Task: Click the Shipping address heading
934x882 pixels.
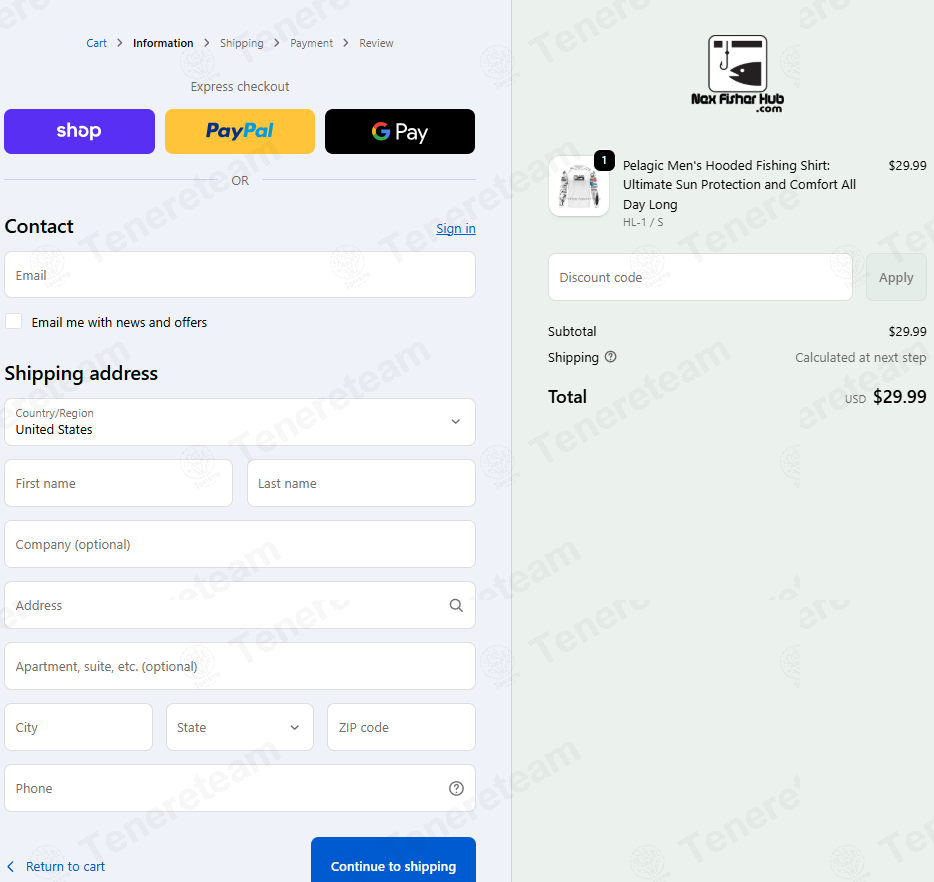Action: 81,373
